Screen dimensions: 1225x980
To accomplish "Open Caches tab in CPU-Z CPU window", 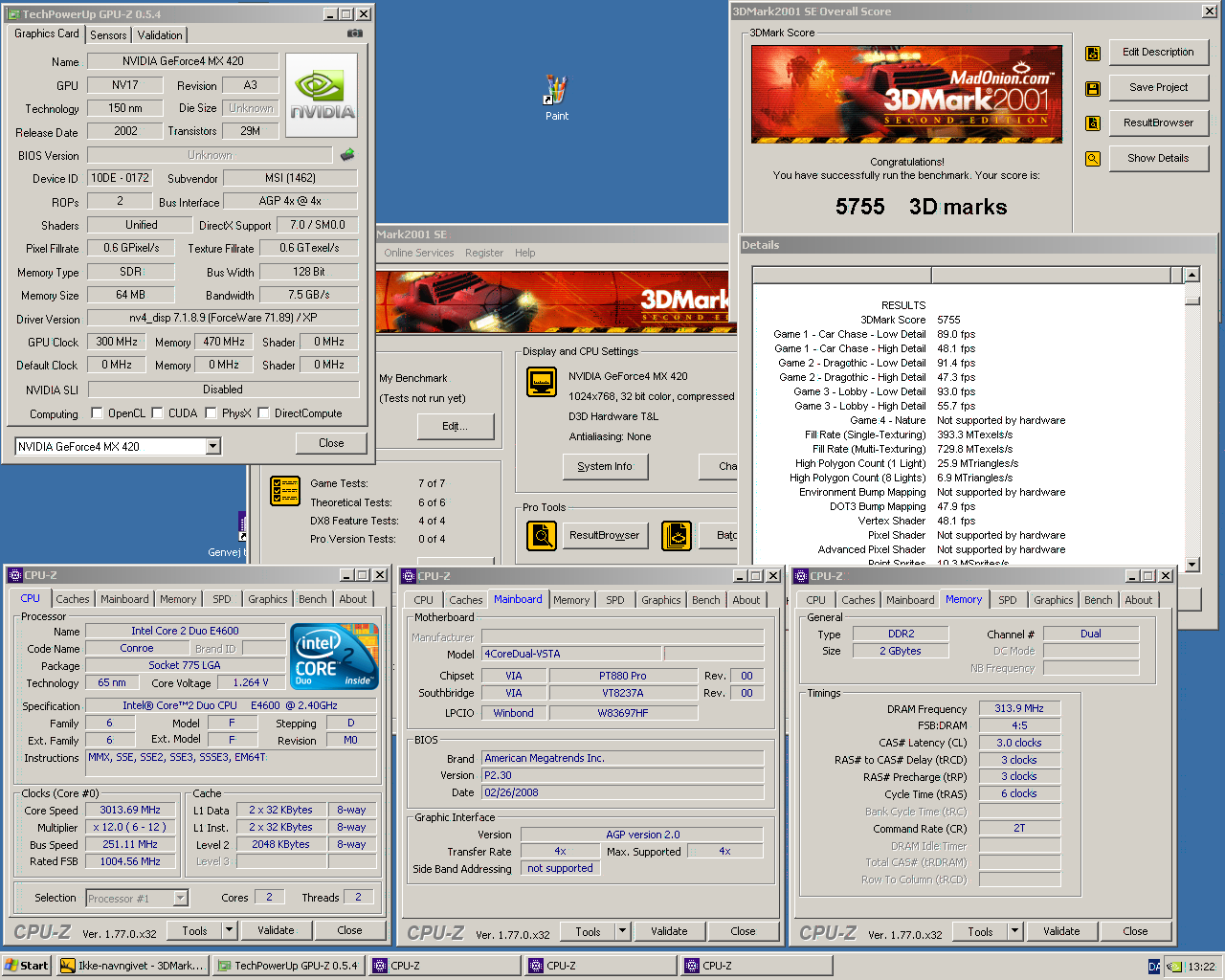I will pos(73,599).
